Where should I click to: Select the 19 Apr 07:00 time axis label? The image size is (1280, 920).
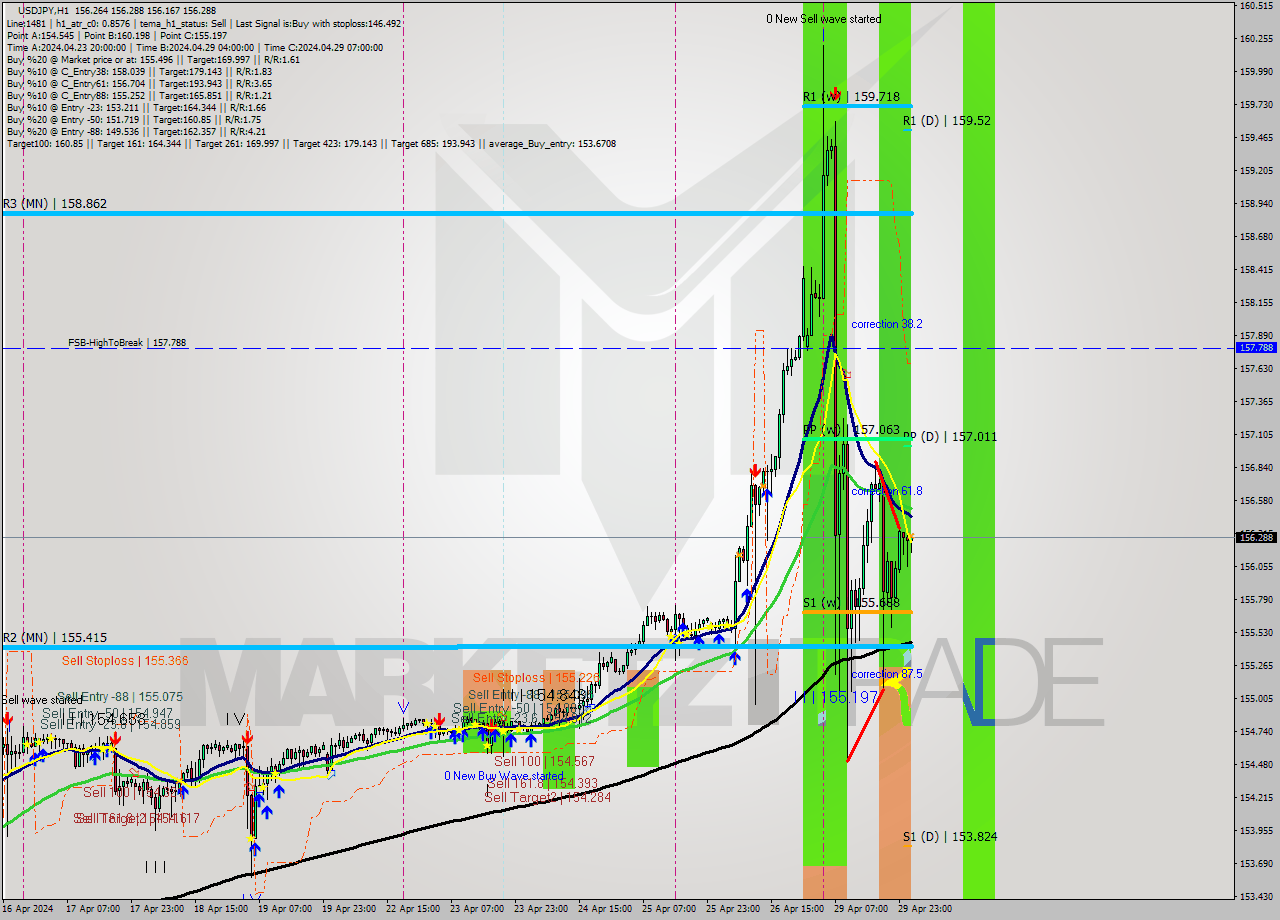[283, 909]
